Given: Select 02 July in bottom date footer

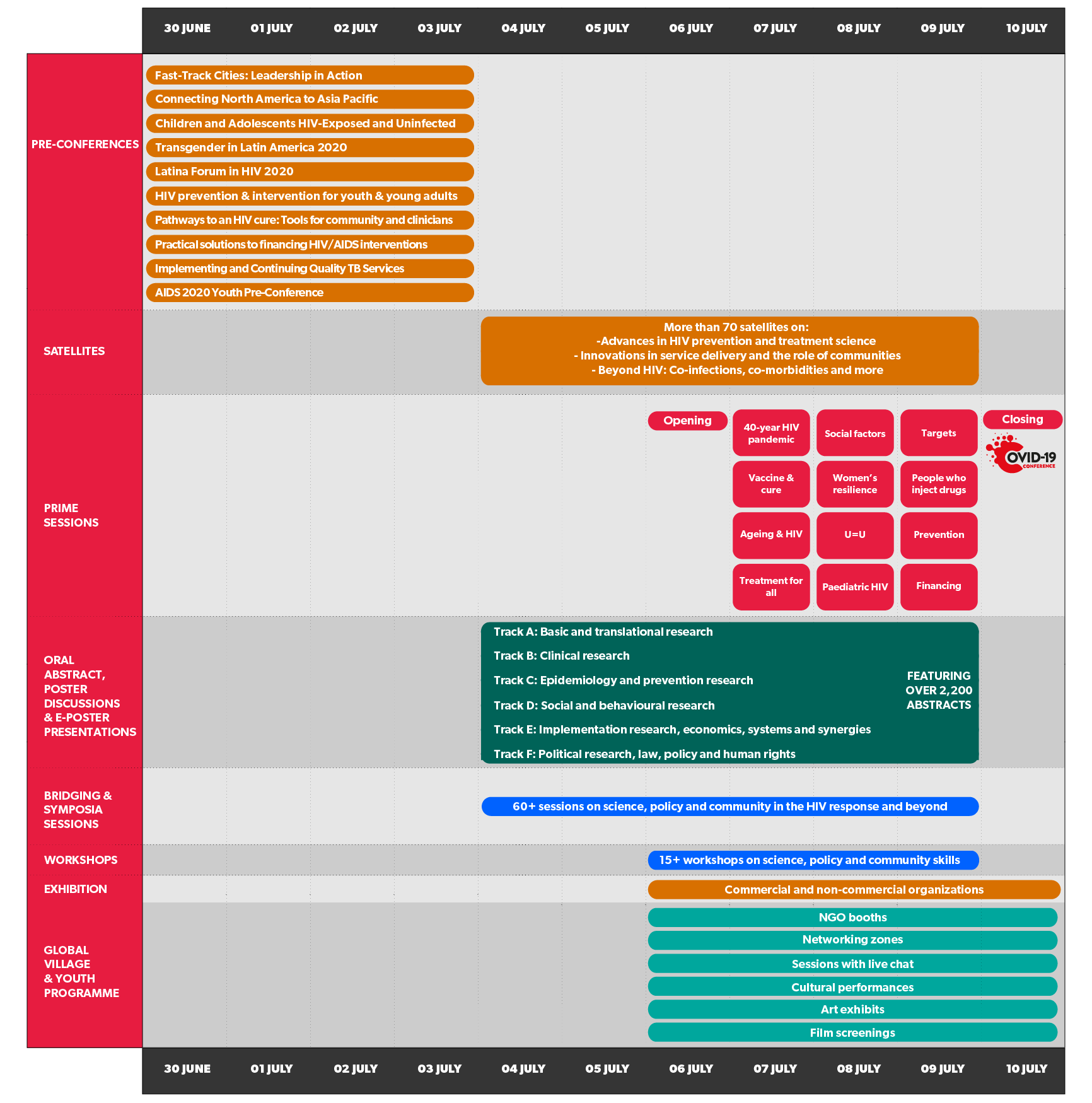Looking at the screenshot, I should 356,1069.
